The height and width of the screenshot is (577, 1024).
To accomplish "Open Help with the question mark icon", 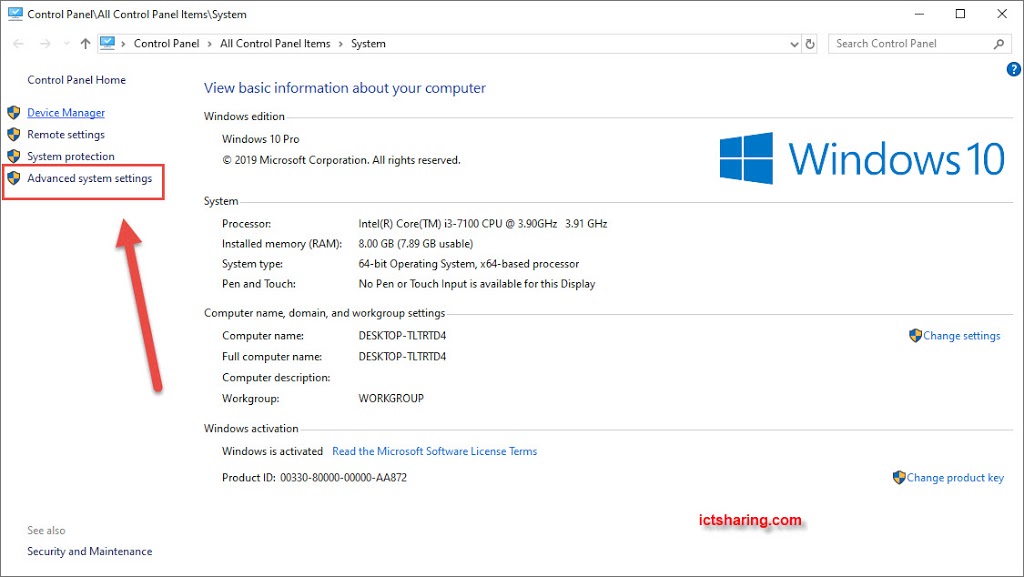I will point(1014,69).
